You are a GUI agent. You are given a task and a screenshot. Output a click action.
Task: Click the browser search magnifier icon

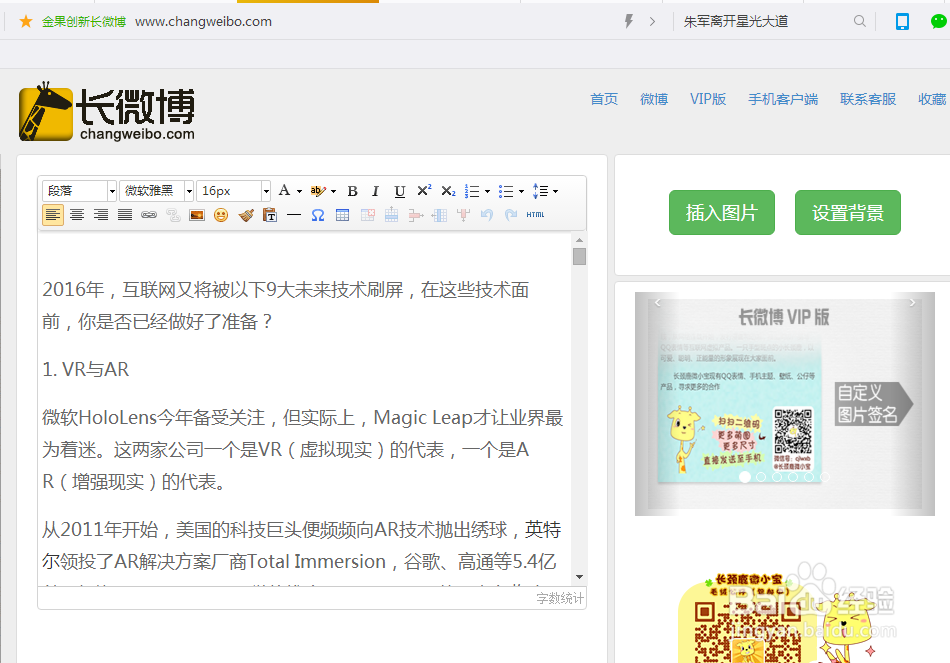[x=859, y=21]
